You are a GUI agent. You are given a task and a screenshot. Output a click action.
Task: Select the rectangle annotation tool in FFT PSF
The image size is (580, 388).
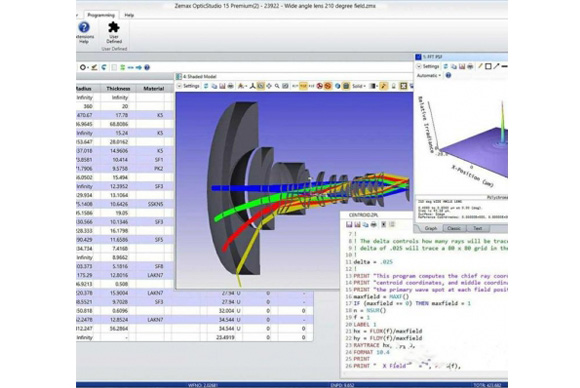point(488,66)
